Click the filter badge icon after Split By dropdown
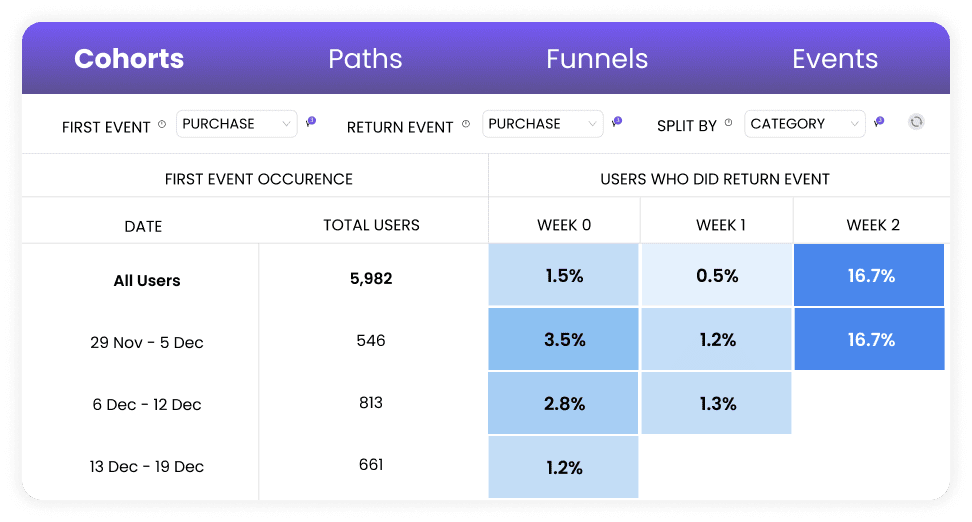 (x=879, y=122)
